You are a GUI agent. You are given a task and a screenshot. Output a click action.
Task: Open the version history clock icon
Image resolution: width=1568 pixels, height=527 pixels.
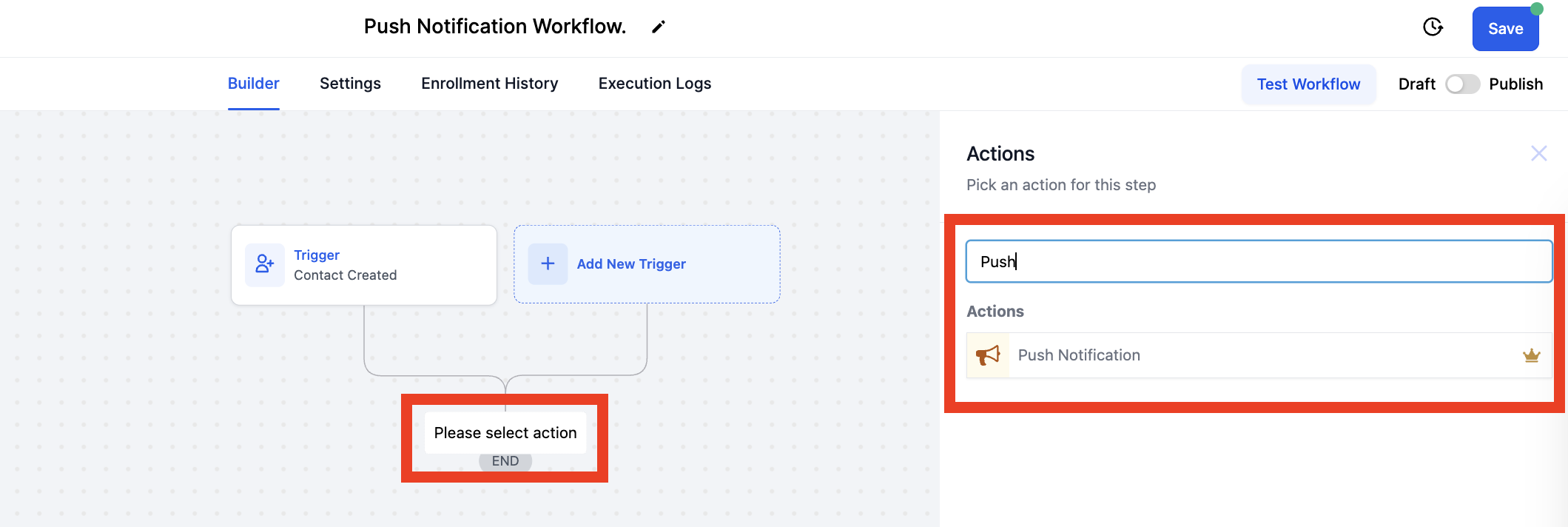(x=1433, y=27)
